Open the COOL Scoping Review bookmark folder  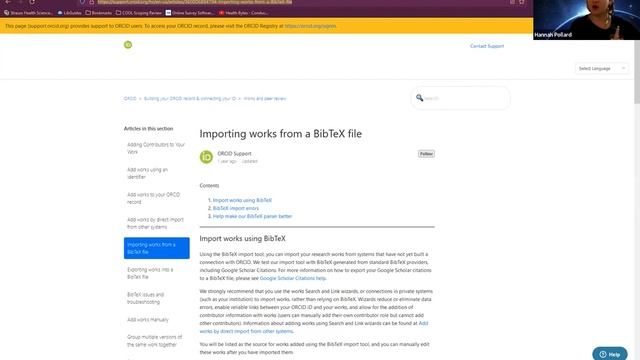tap(139, 13)
